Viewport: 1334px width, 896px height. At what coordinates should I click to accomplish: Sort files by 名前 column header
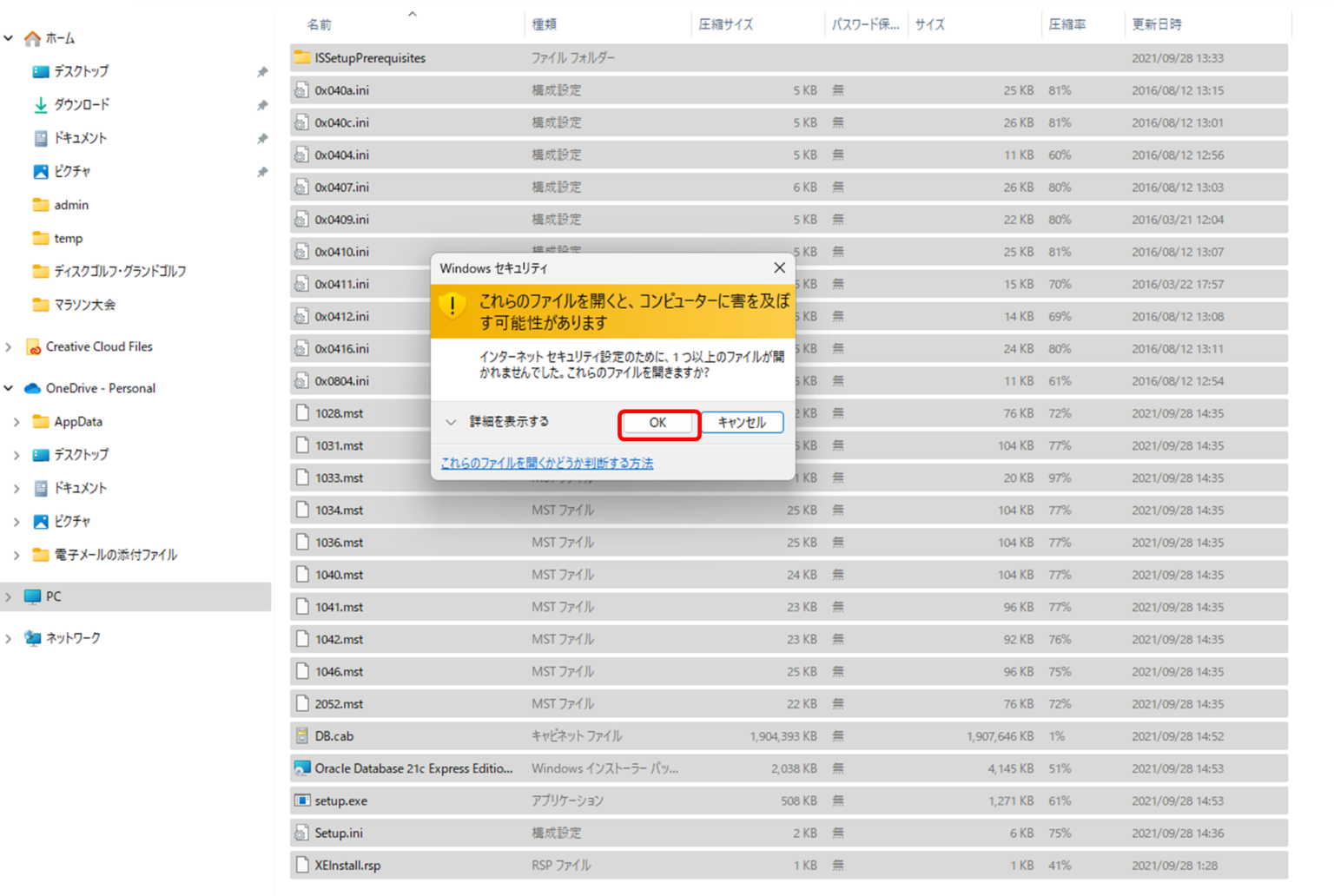(320, 24)
